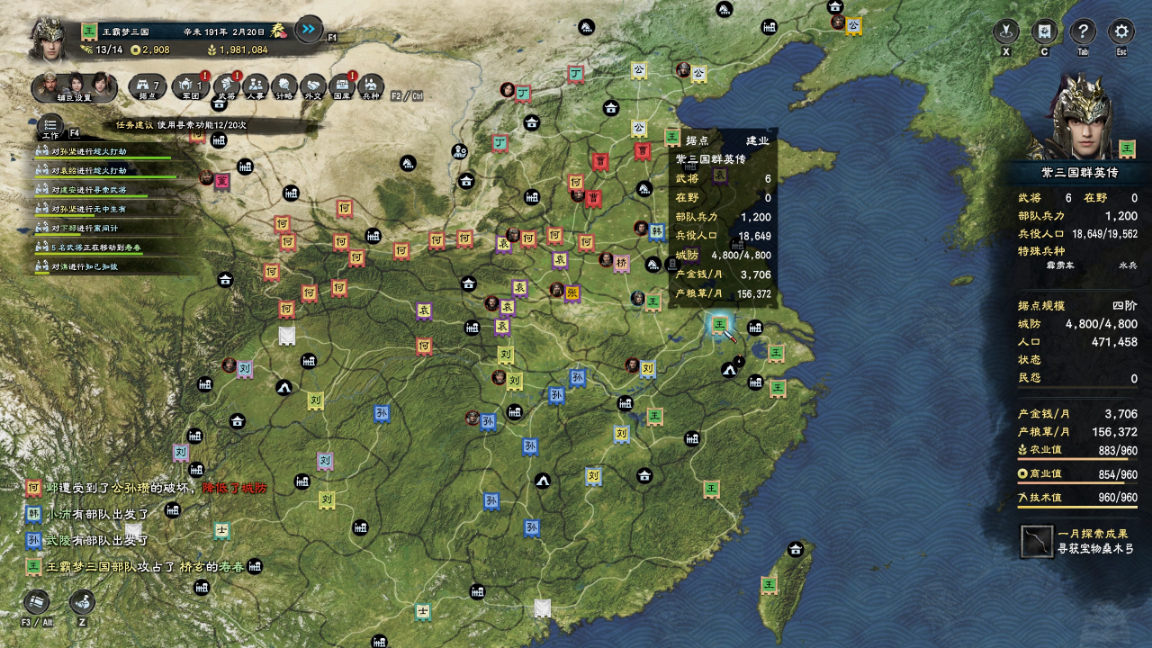The image size is (1152, 648).
Task: Open the 国库 (treasury) icon with red alert
Action: [x=342, y=84]
